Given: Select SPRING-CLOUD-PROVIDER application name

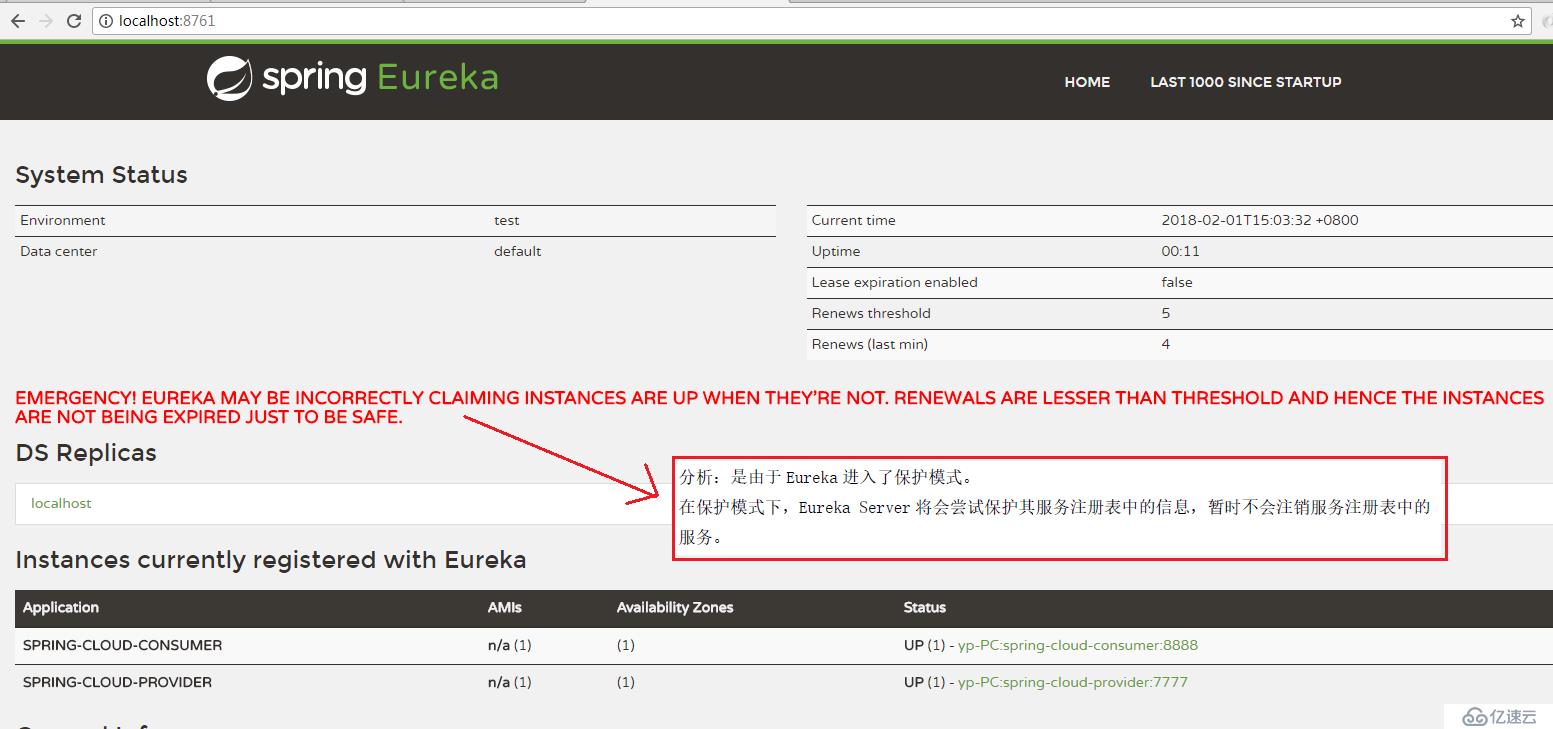Looking at the screenshot, I should 117,682.
